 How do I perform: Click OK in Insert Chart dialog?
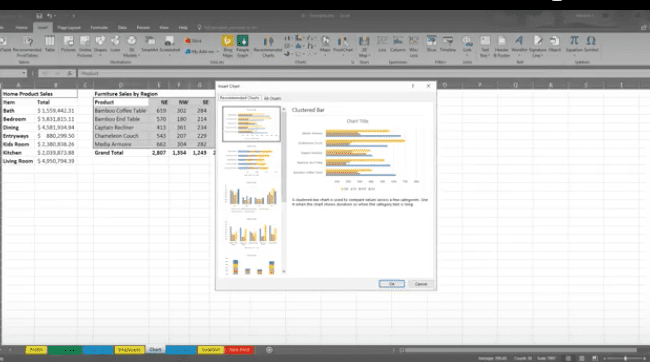pos(392,284)
